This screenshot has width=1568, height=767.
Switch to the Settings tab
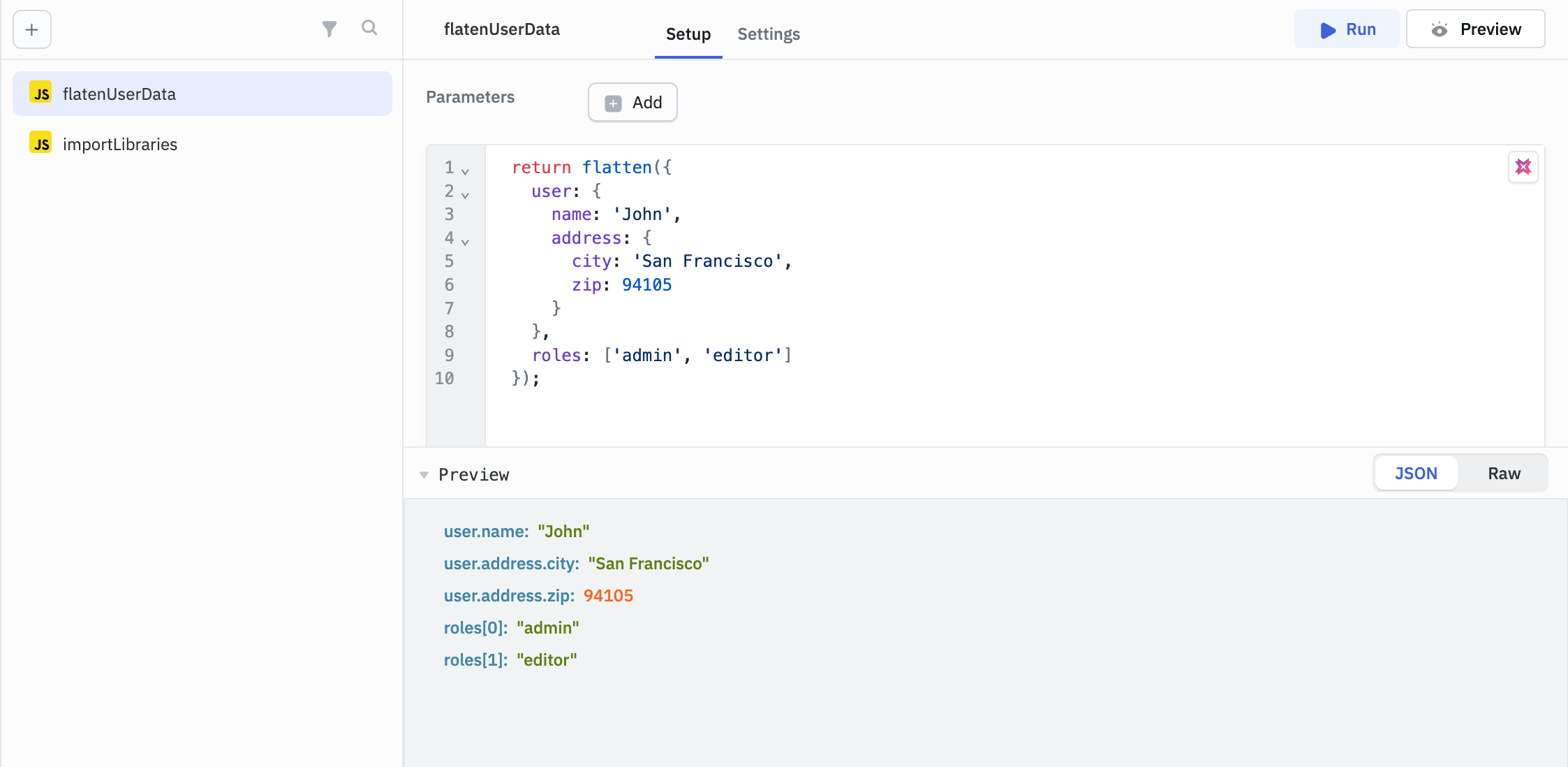768,34
